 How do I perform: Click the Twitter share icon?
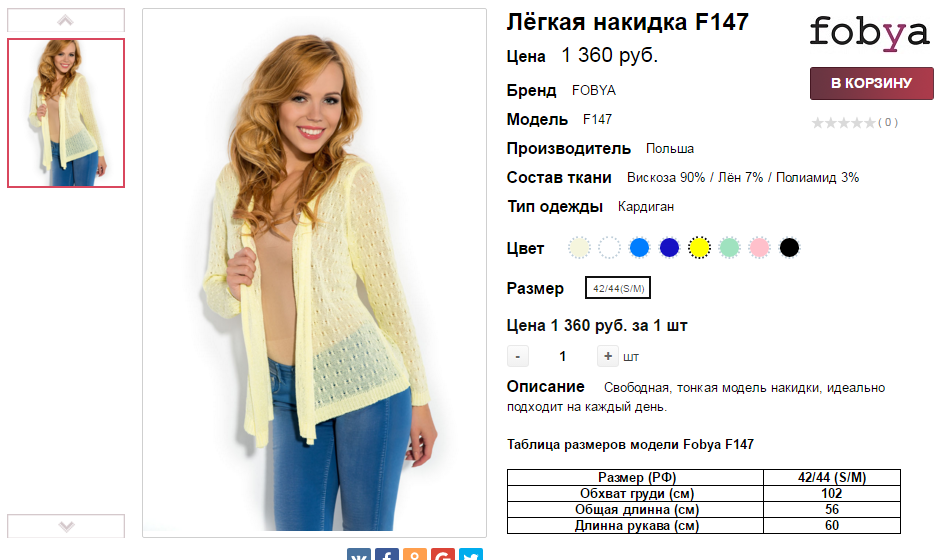coord(471,554)
